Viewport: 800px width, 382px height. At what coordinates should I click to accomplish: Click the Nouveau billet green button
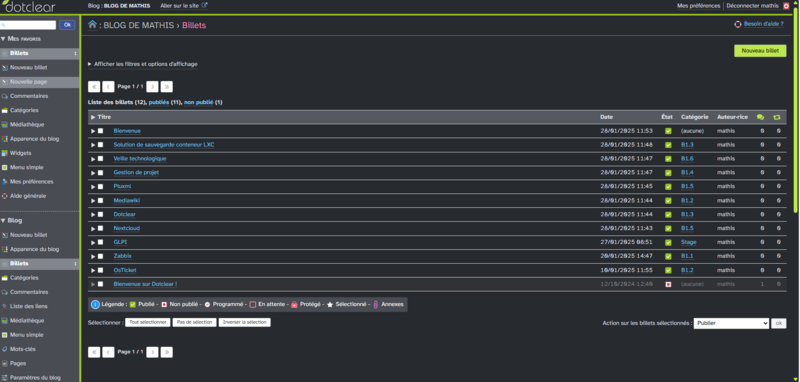(760, 51)
